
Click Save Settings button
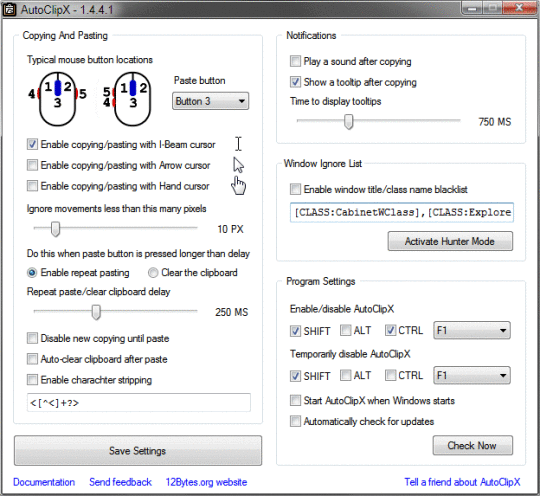point(138,451)
